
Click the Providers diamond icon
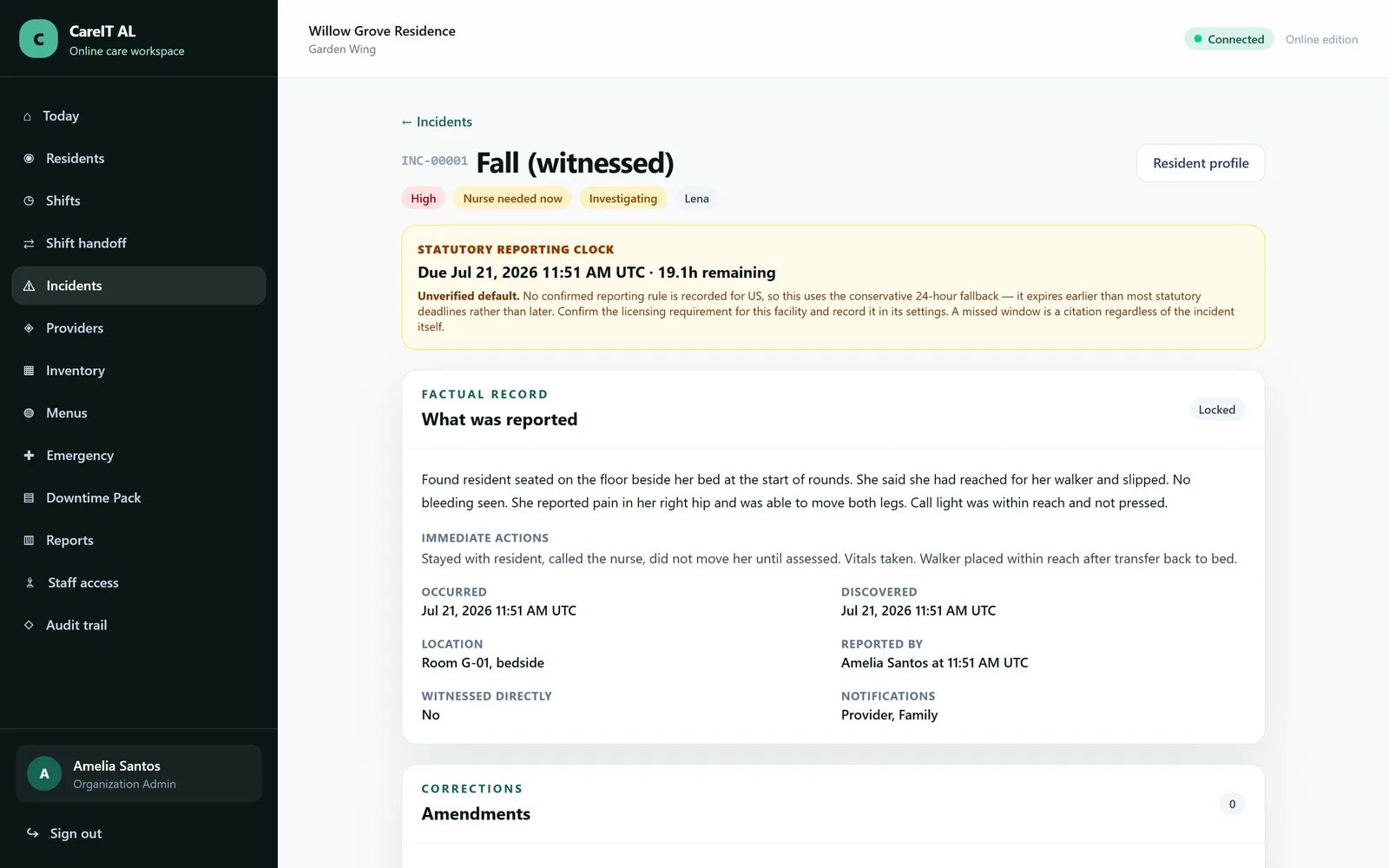29,328
